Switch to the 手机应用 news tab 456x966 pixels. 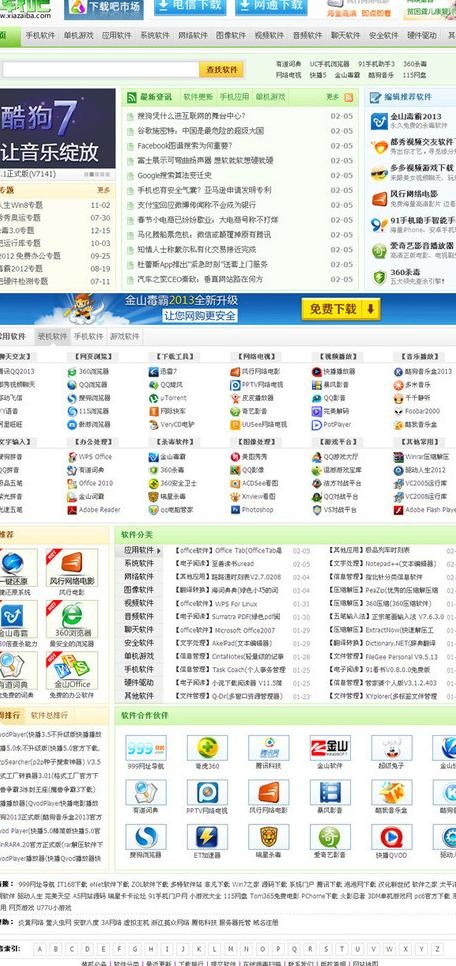pyautogui.click(x=235, y=97)
